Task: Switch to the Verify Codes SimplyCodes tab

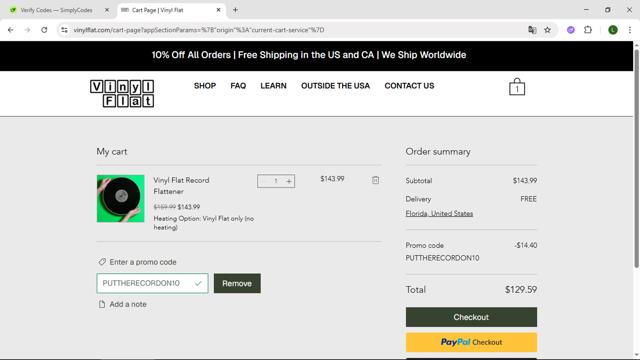Action: [x=56, y=10]
